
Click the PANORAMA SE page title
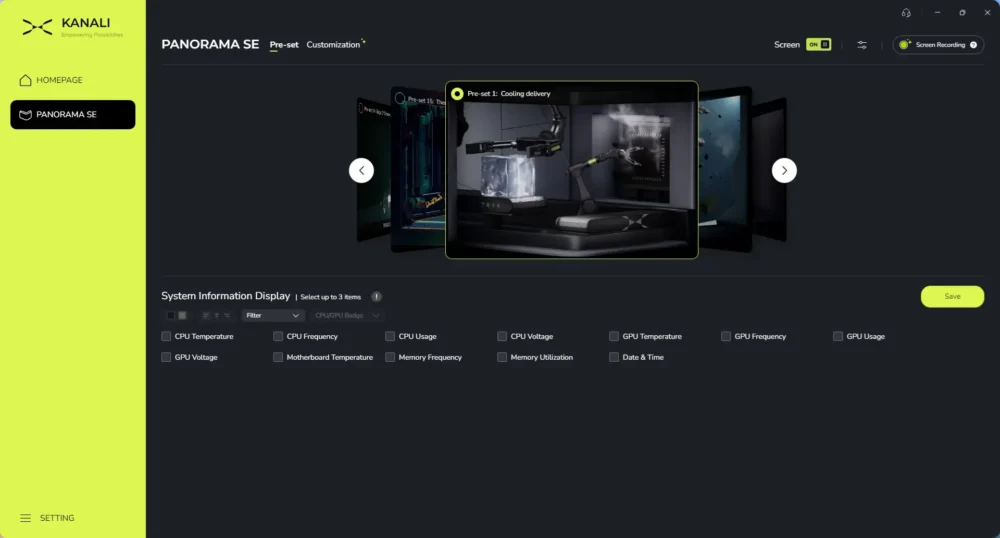pyautogui.click(x=210, y=45)
